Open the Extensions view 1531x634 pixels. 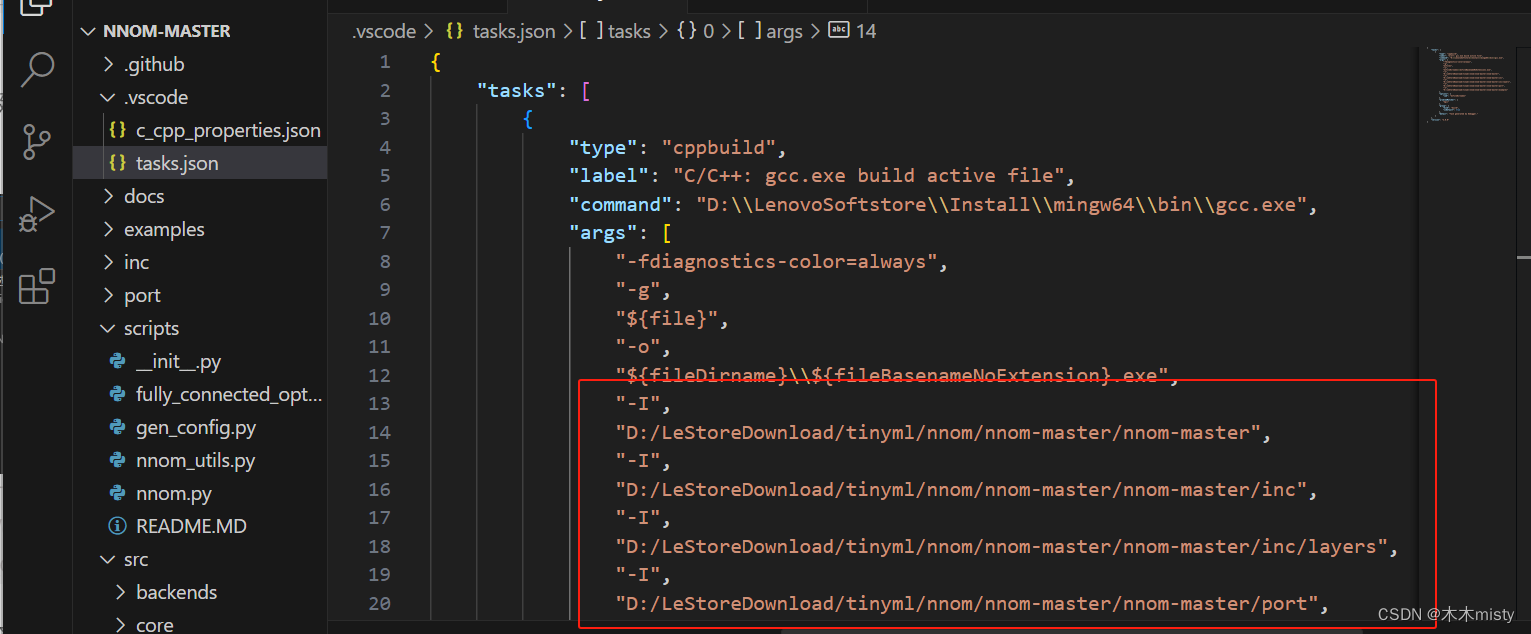37,286
